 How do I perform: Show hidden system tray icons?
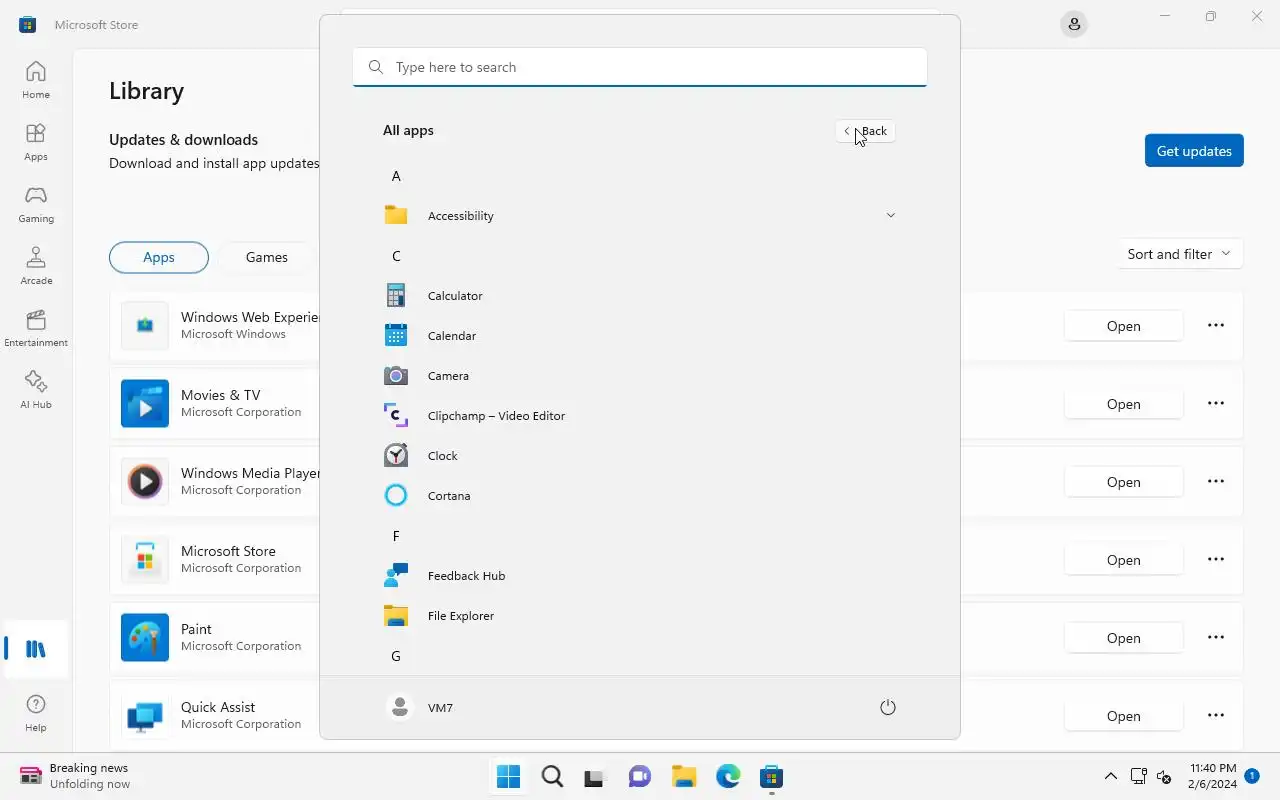[x=1110, y=776]
